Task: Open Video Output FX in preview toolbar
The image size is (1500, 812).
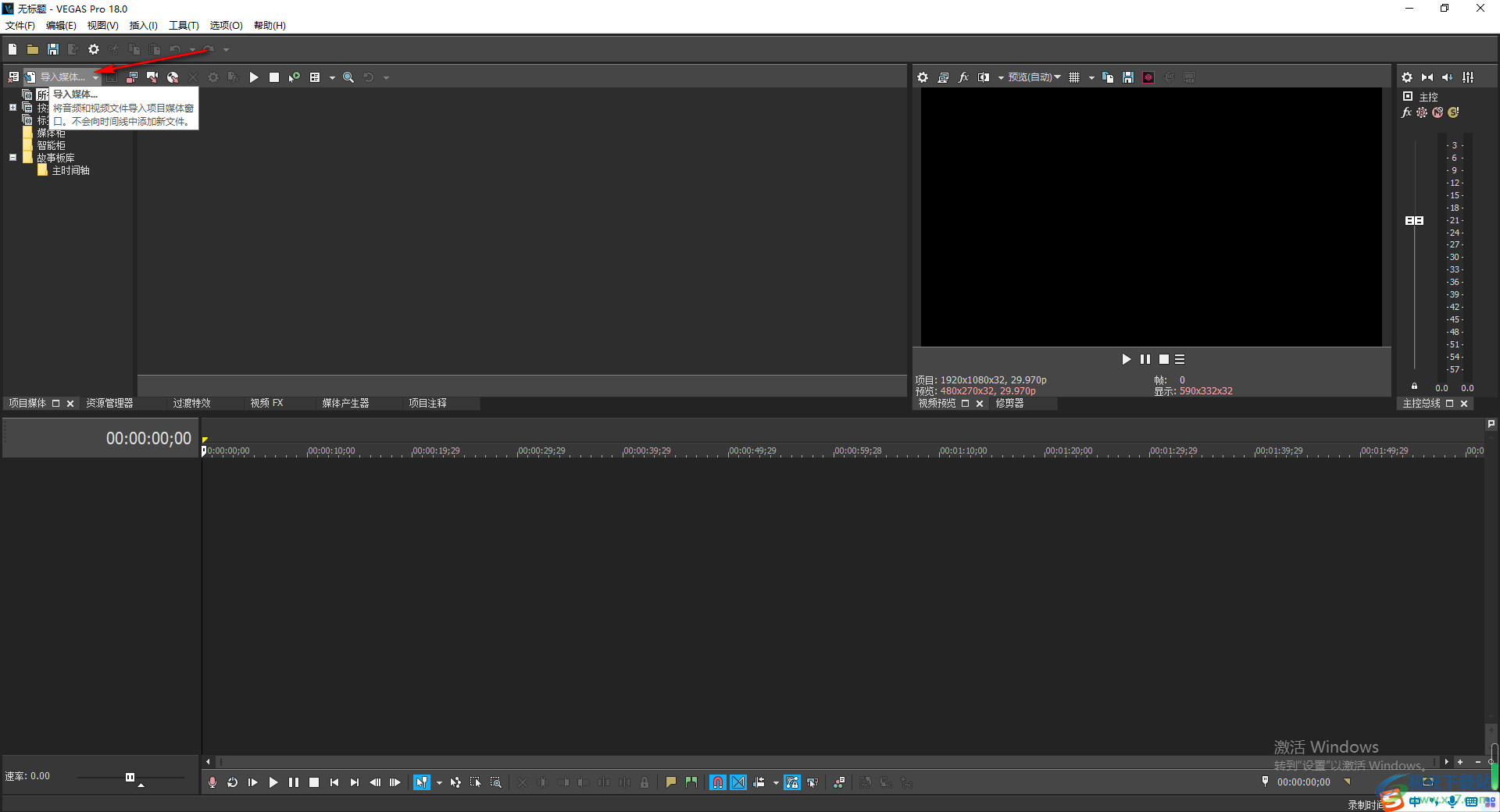Action: (963, 77)
